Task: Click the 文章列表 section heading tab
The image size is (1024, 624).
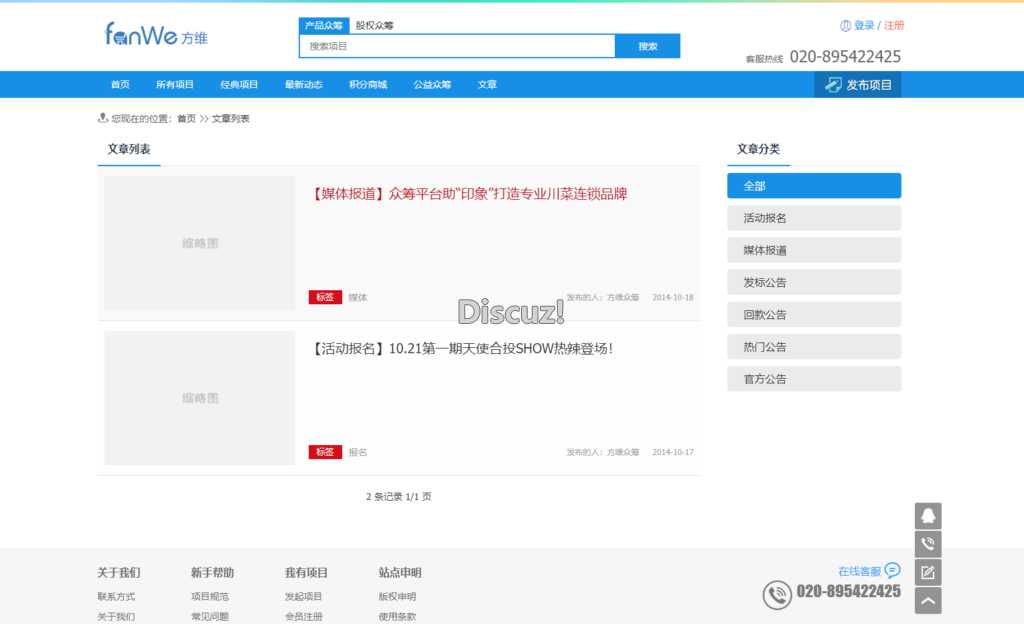Action: (129, 149)
